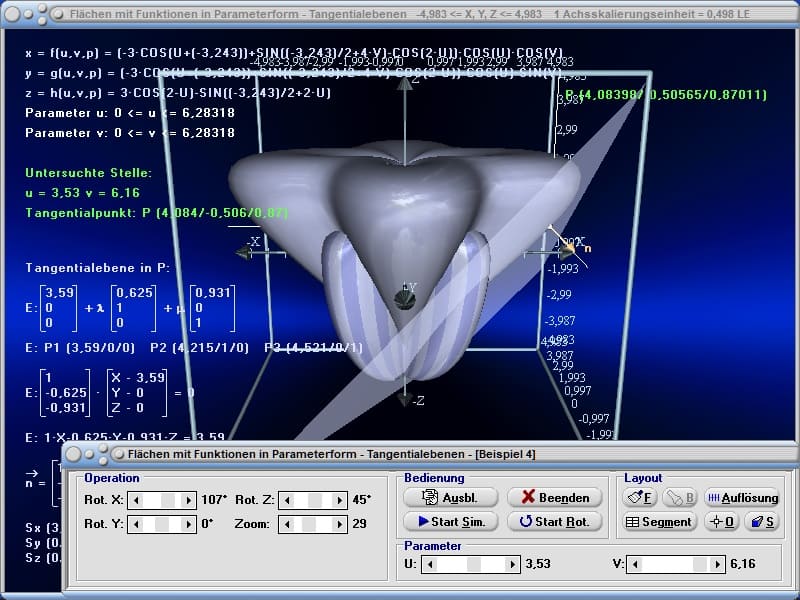
Task: Click the 3D heart-shaped surface rendering
Action: (x=406, y=258)
